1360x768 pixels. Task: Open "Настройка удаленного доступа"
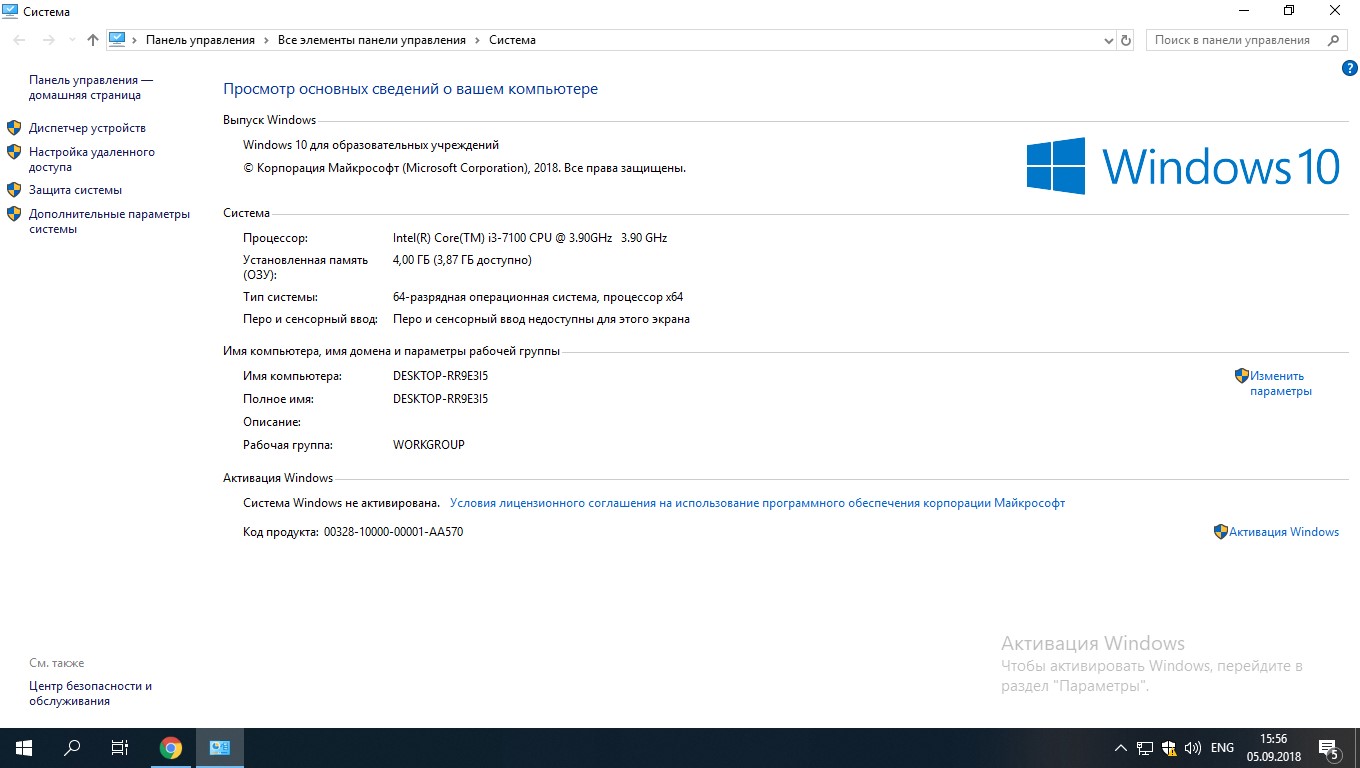click(x=92, y=160)
